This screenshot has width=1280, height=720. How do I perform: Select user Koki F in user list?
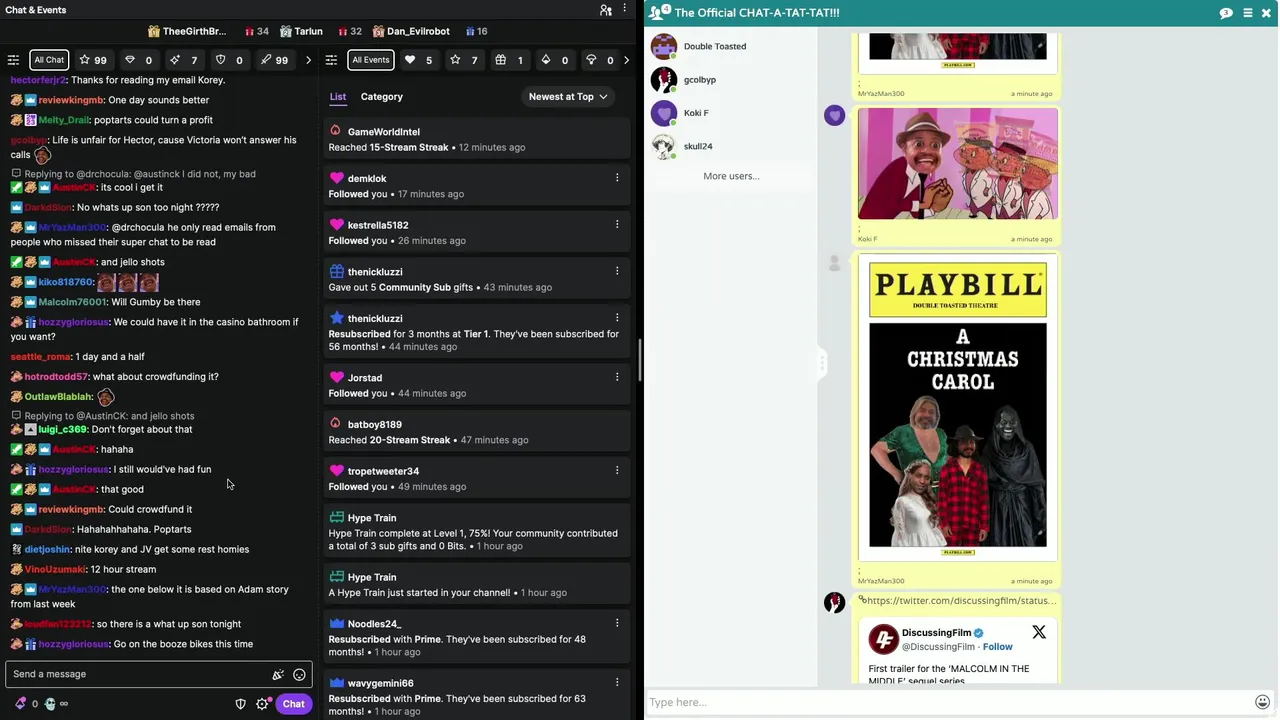pos(730,113)
